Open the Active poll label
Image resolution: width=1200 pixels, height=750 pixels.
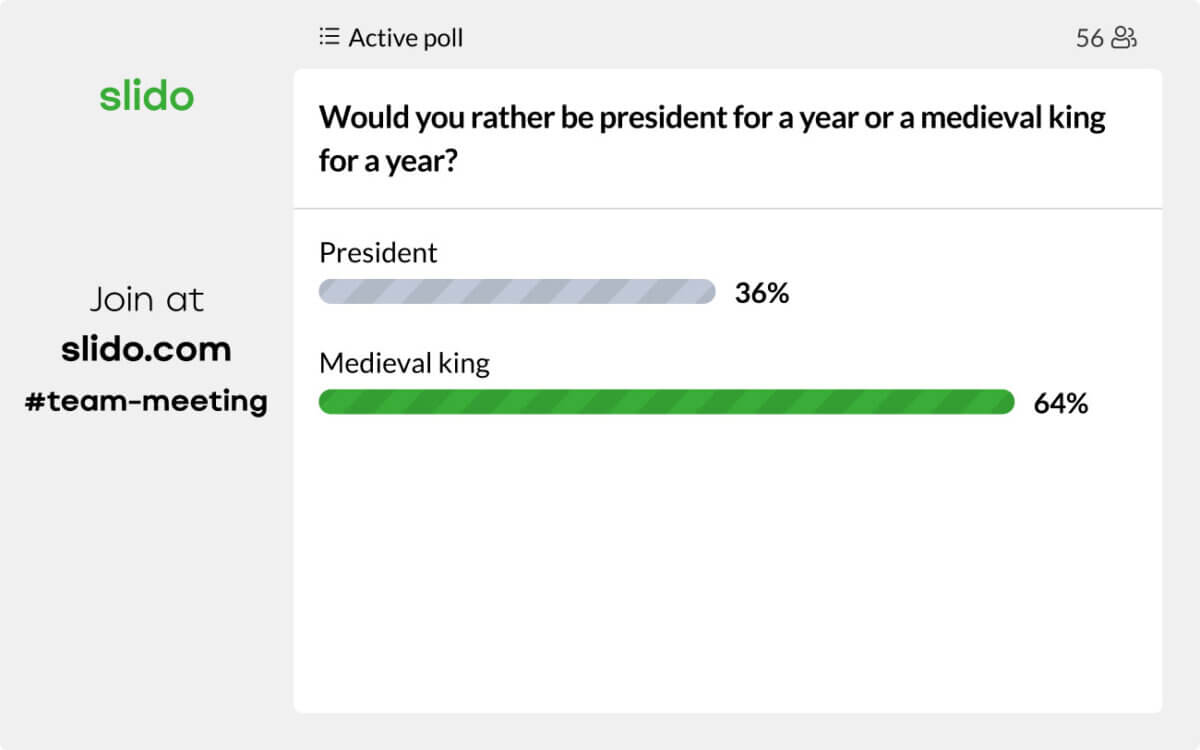(x=405, y=38)
